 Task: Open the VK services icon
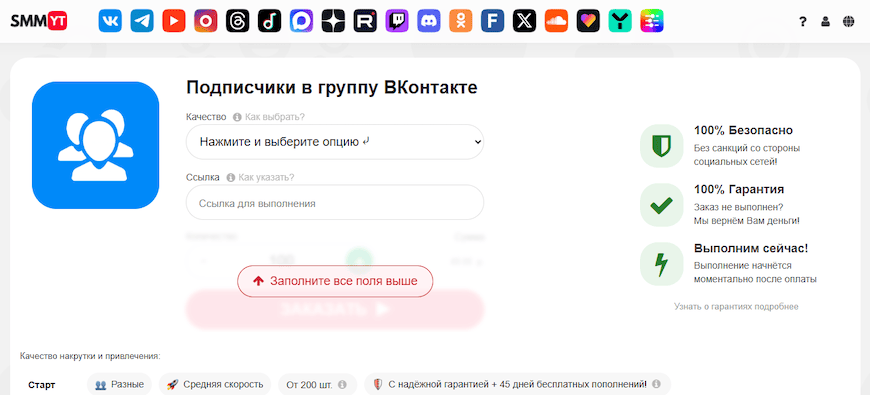[x=110, y=21]
